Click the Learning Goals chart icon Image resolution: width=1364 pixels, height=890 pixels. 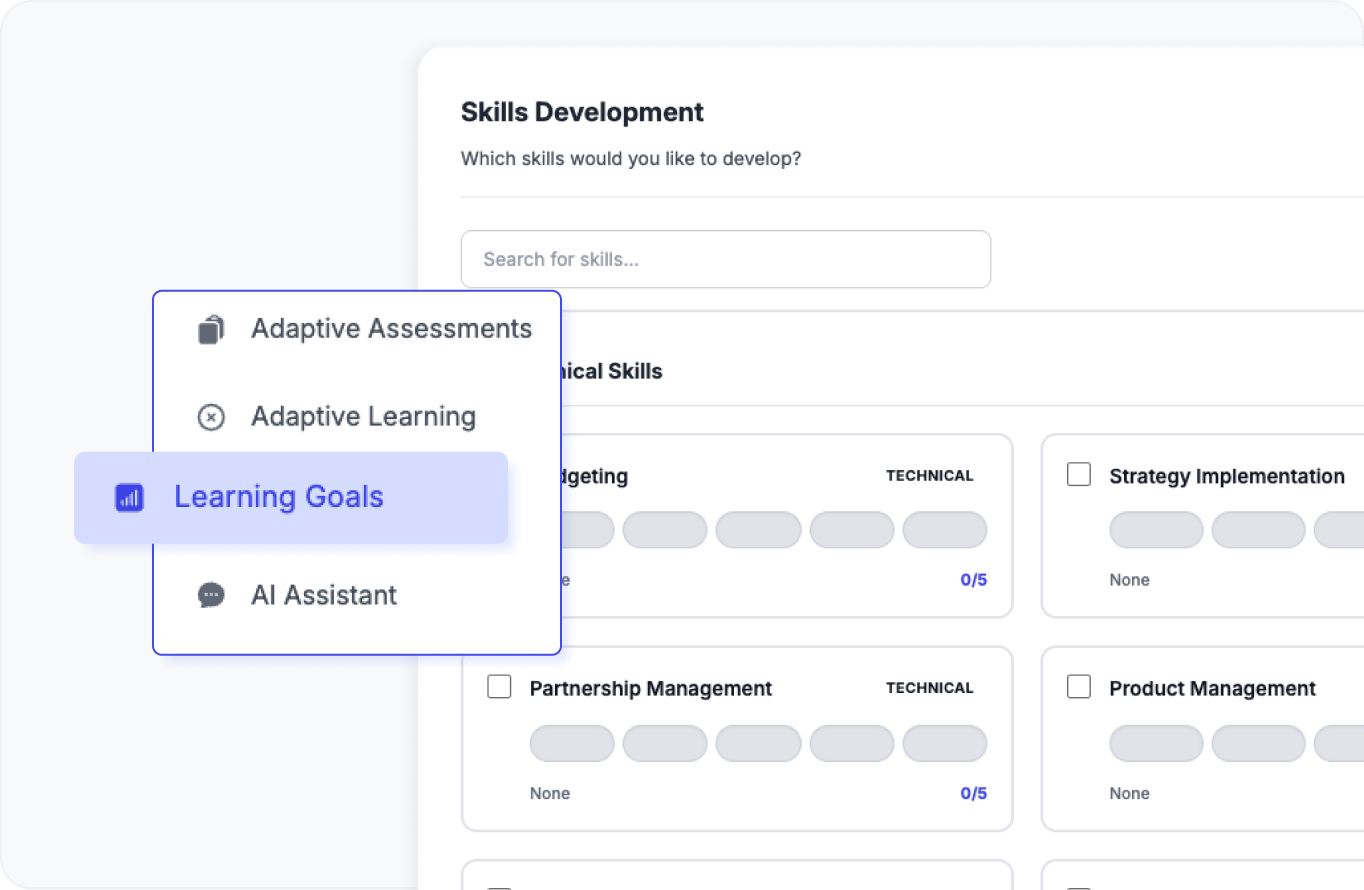130,497
